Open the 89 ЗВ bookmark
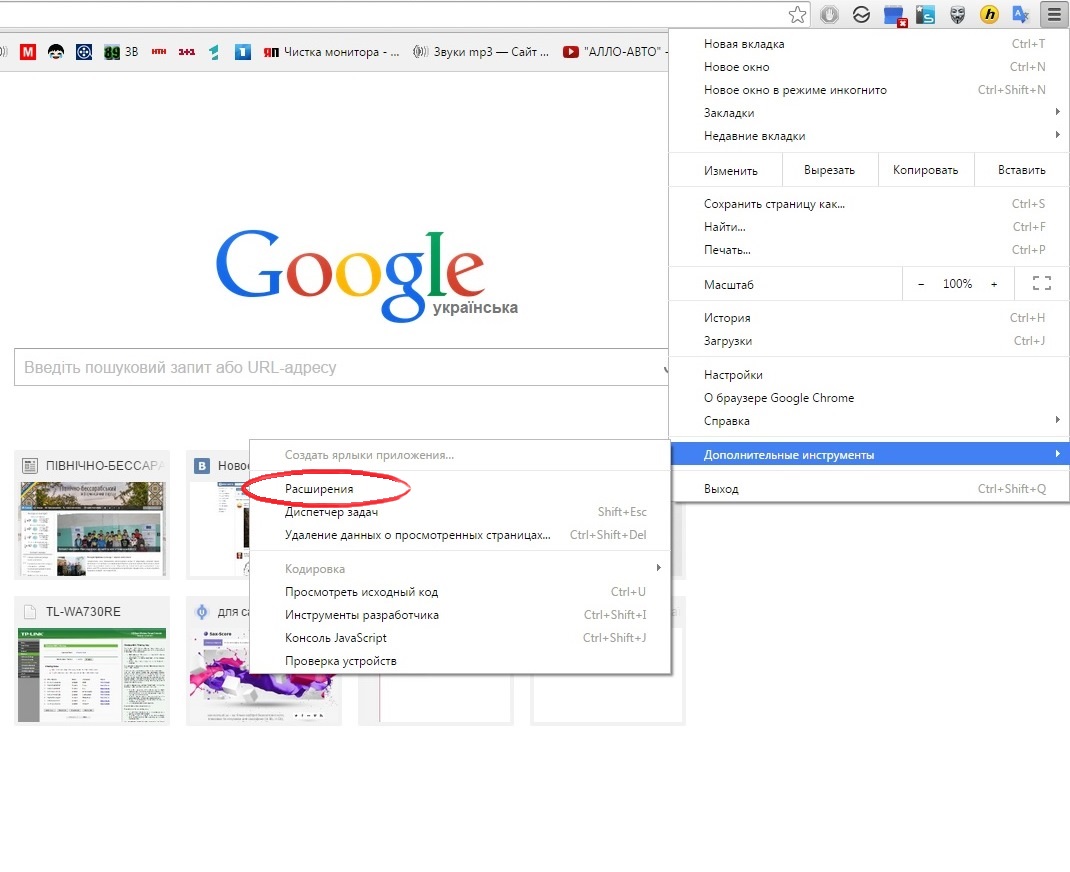This screenshot has height=872, width=1070. [x=121, y=52]
